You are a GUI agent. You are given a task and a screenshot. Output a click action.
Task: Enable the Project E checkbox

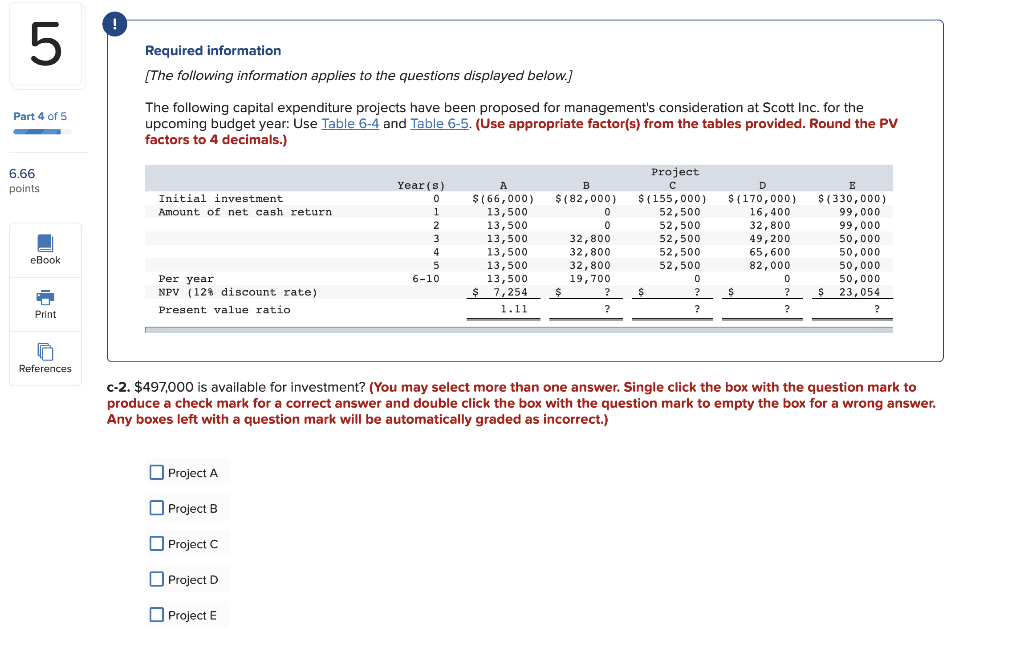pyautogui.click(x=156, y=615)
